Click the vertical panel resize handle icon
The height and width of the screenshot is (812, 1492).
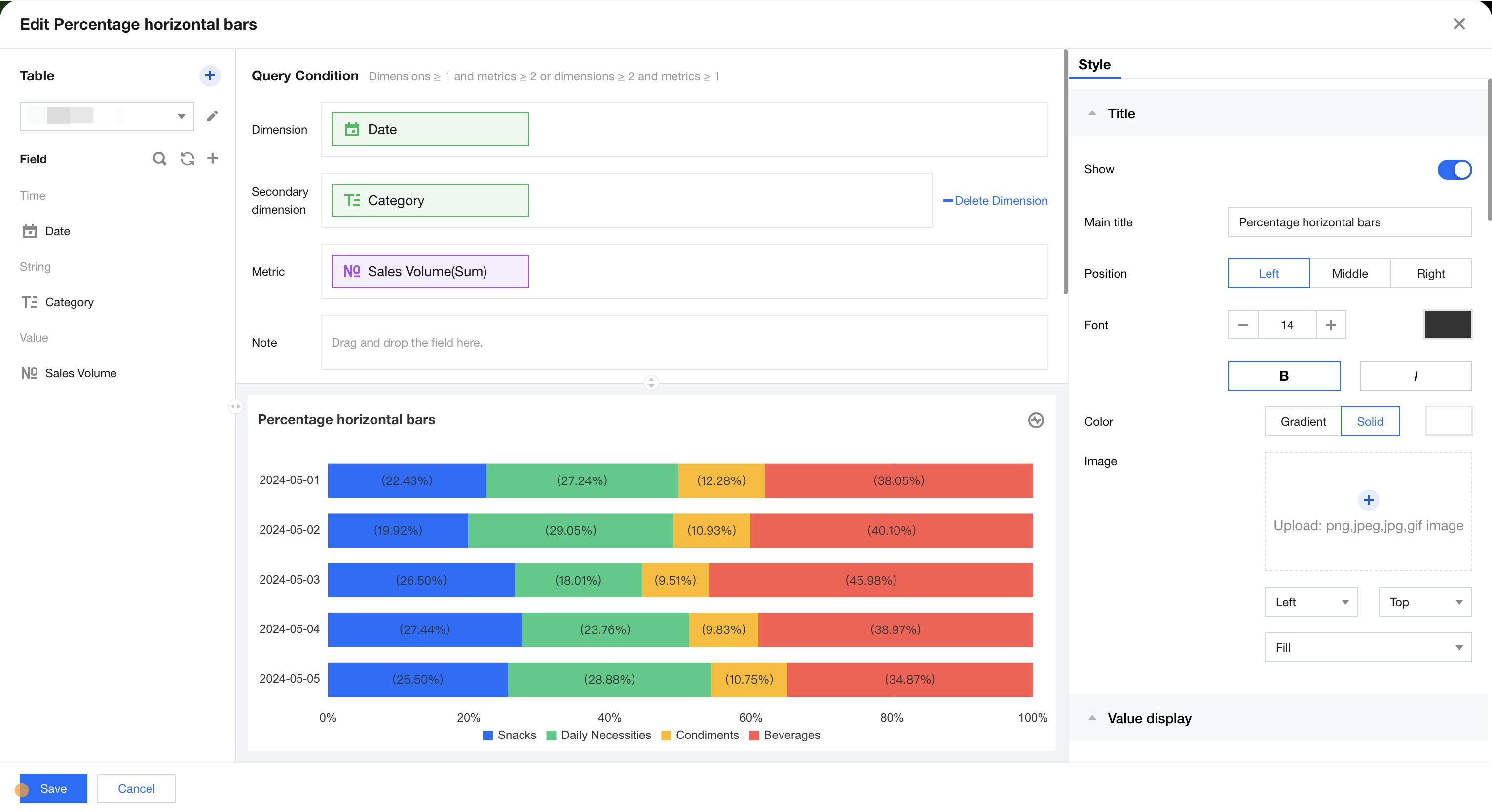point(651,383)
